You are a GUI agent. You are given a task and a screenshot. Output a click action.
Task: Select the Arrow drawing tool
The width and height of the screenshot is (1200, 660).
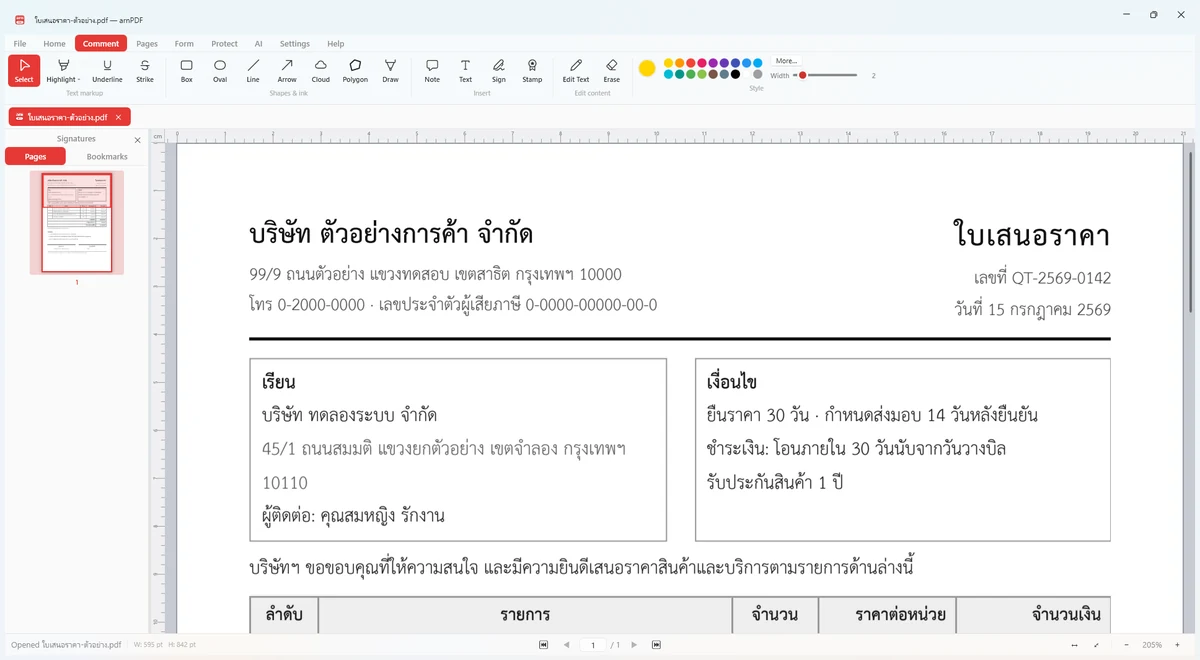click(x=287, y=70)
